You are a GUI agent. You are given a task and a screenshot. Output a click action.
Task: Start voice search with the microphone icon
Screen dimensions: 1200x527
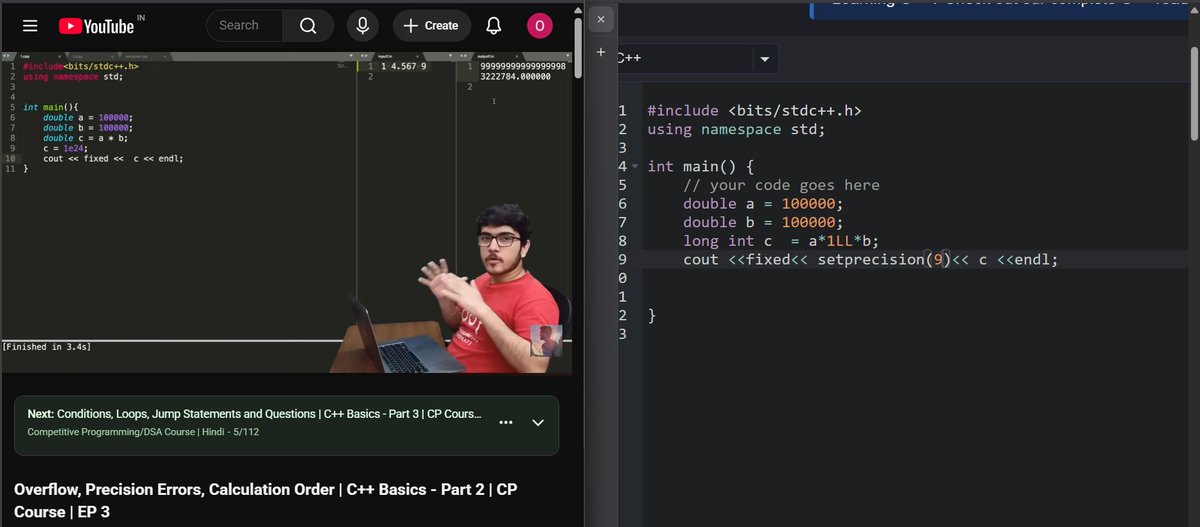363,26
